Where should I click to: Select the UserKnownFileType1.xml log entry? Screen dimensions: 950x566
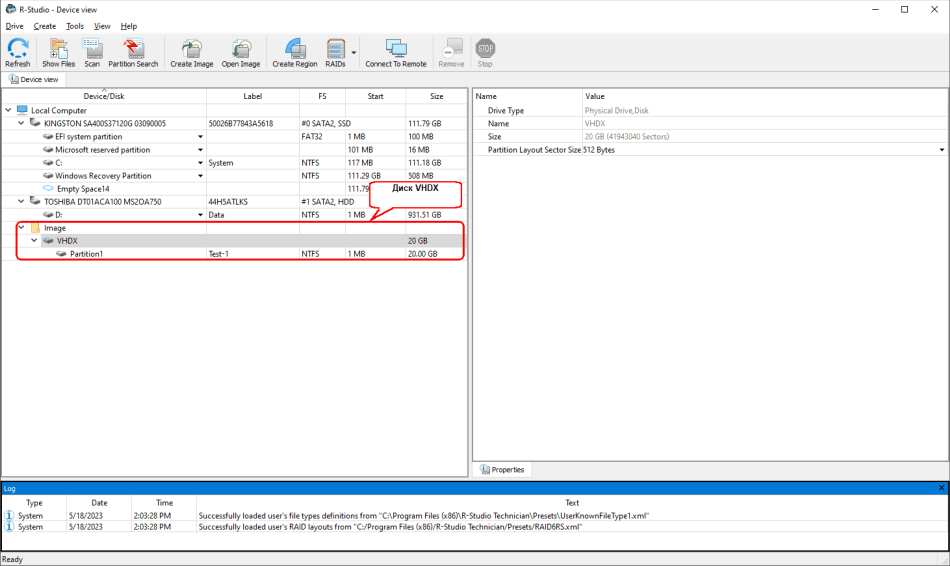(x=474, y=516)
